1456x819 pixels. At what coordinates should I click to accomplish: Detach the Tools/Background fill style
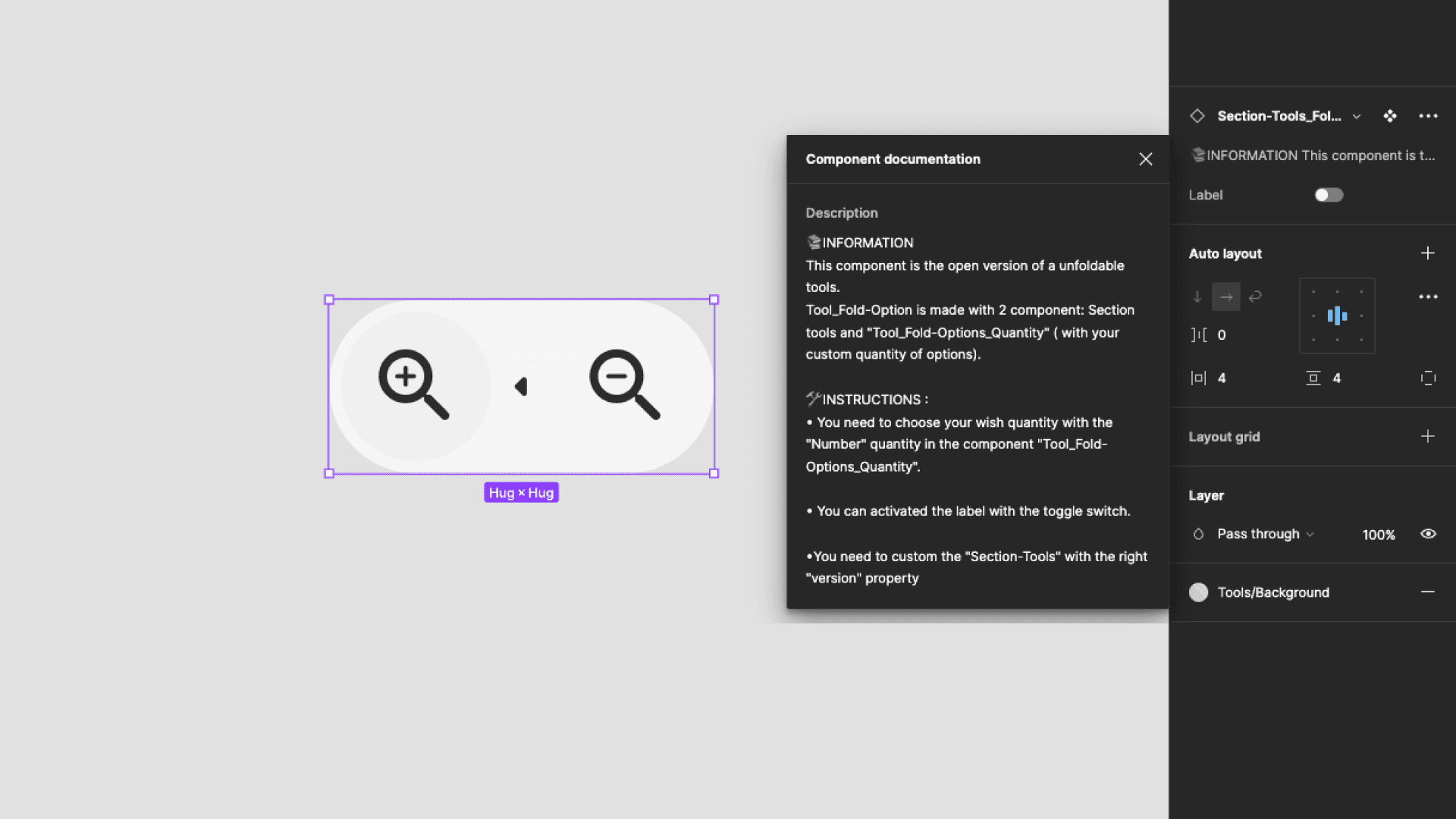(1427, 592)
